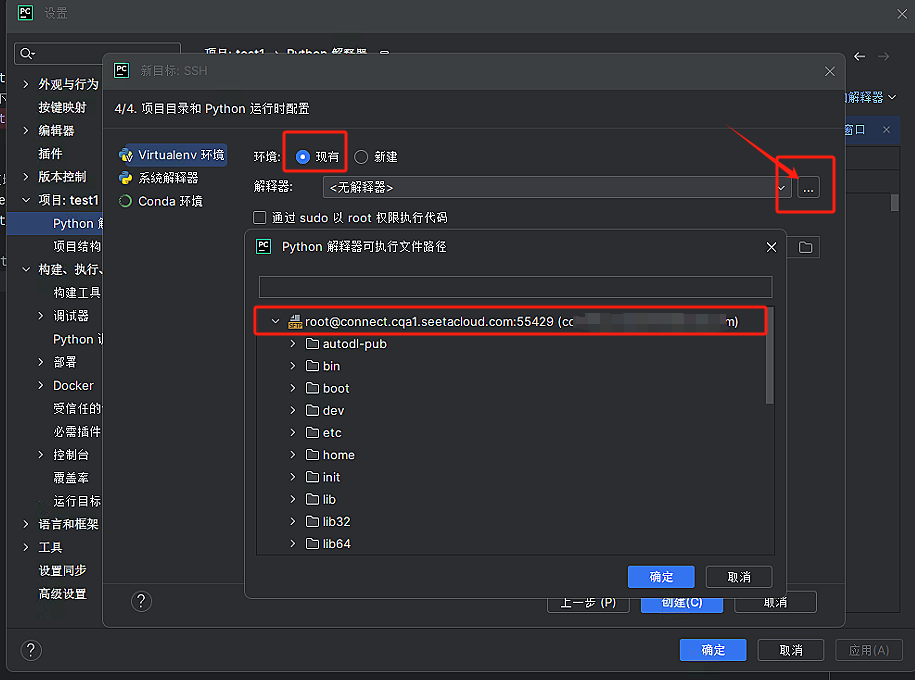Select the lib folder icon
Screen dimensions: 915x680
pos(313,498)
